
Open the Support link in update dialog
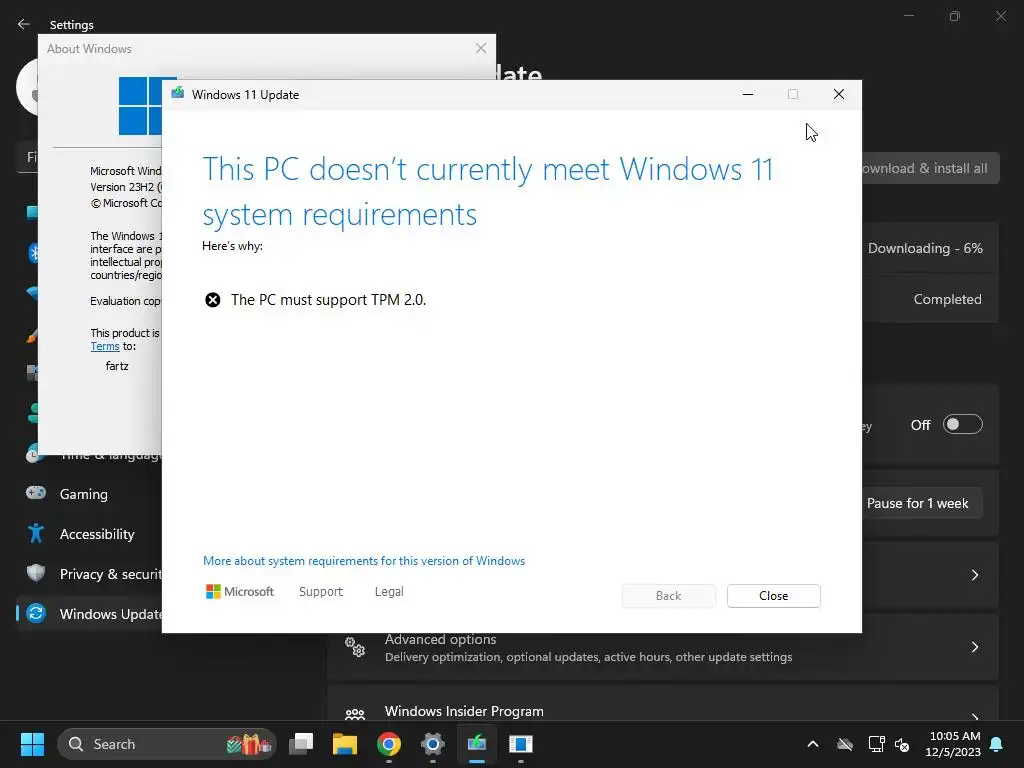tap(321, 592)
